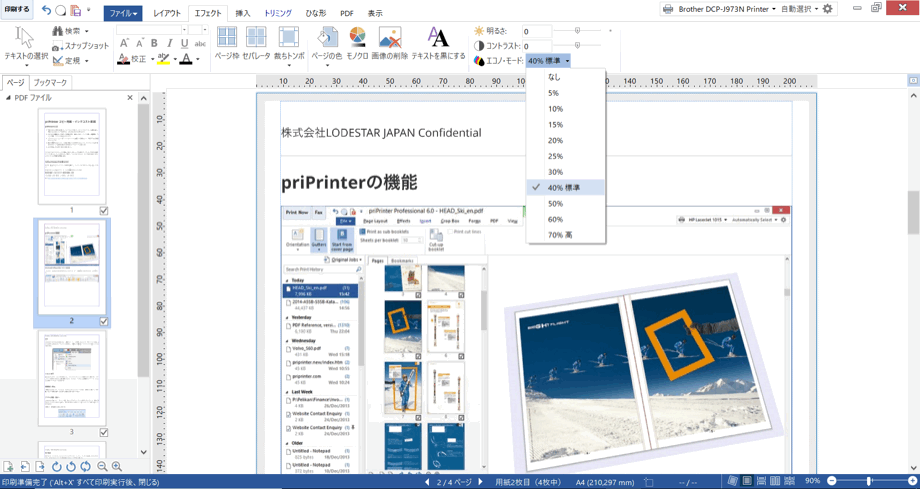Viewport: 920px width, 489px height.
Task: Apply the font color A tool
Action: [x=185, y=59]
